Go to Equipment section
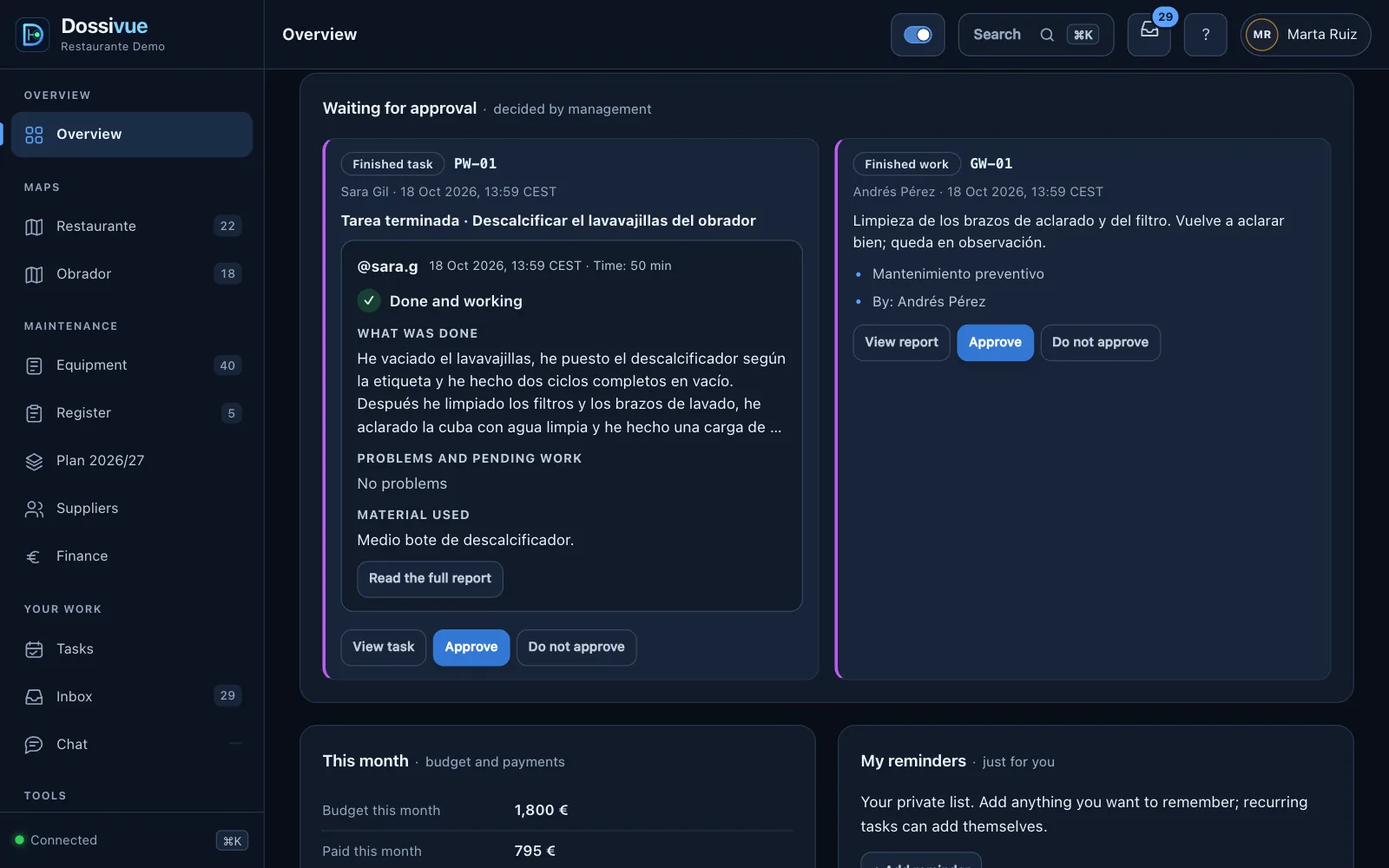Screen dimensions: 1389x868 tap(132, 365)
